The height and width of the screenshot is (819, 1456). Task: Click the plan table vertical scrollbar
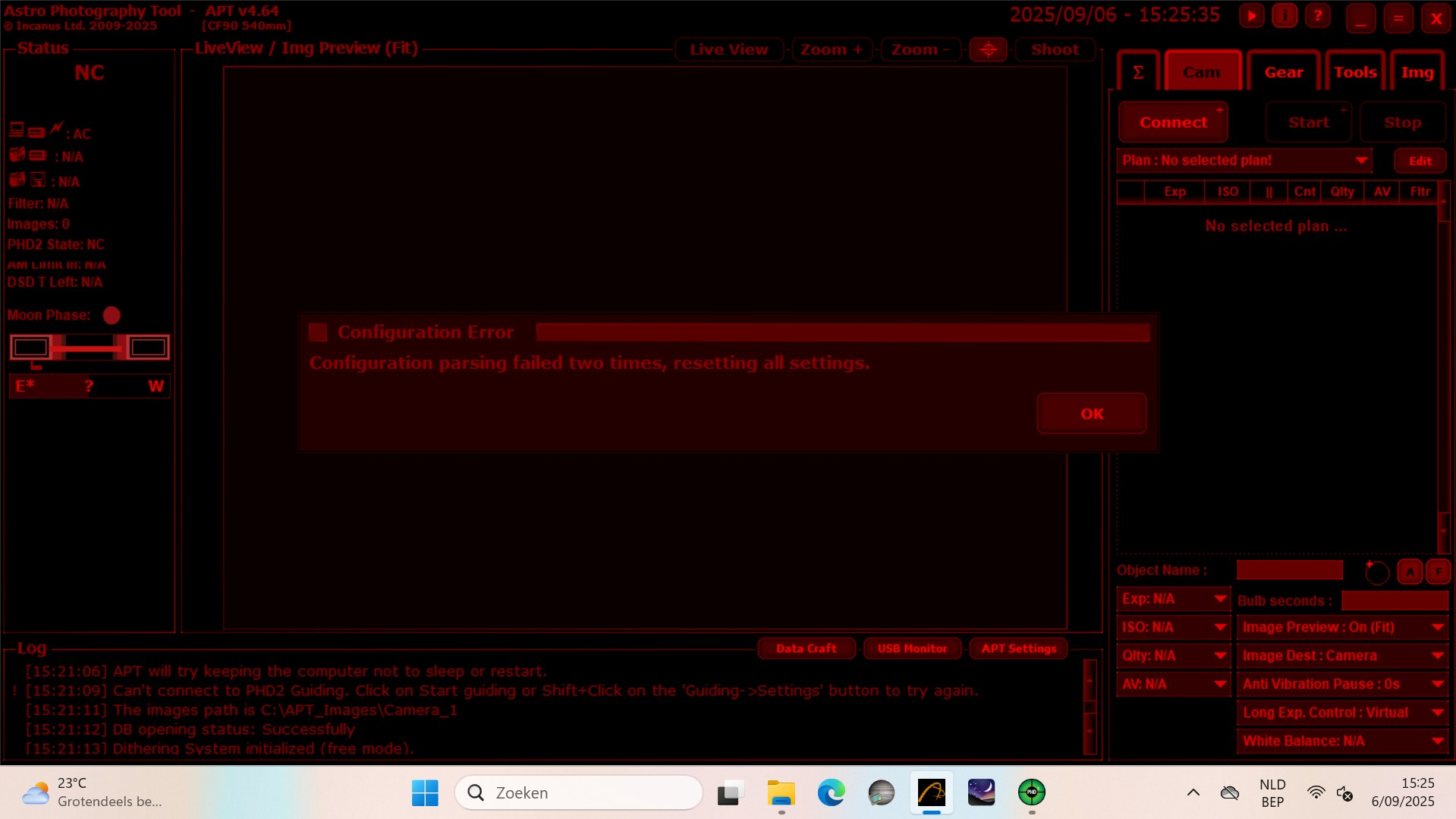pyautogui.click(x=1444, y=367)
